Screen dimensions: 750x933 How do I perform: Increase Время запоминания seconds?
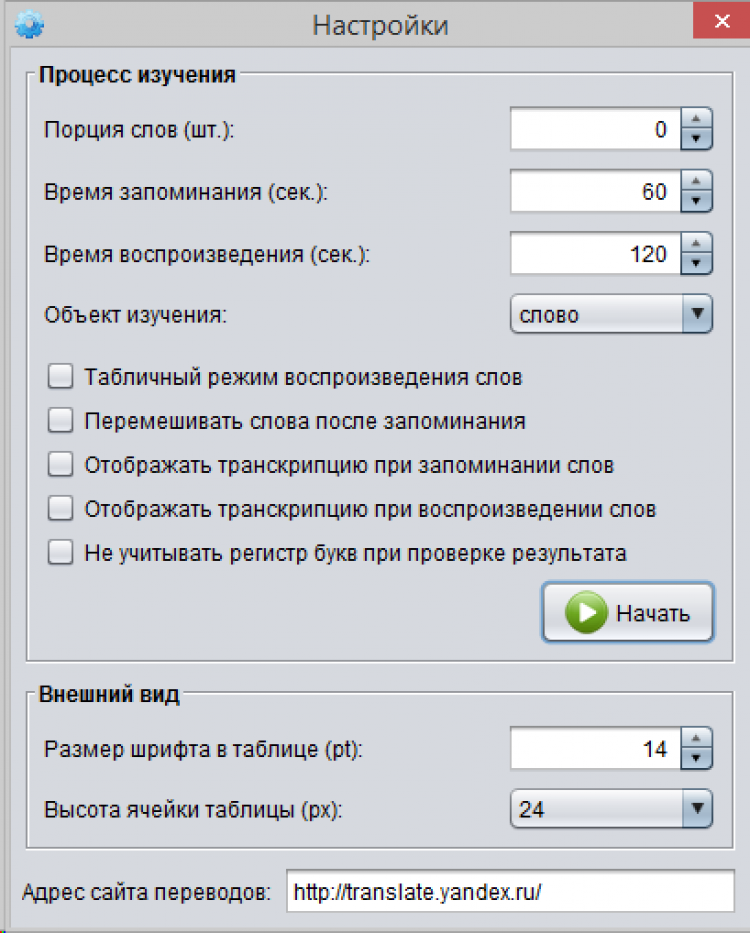click(697, 181)
